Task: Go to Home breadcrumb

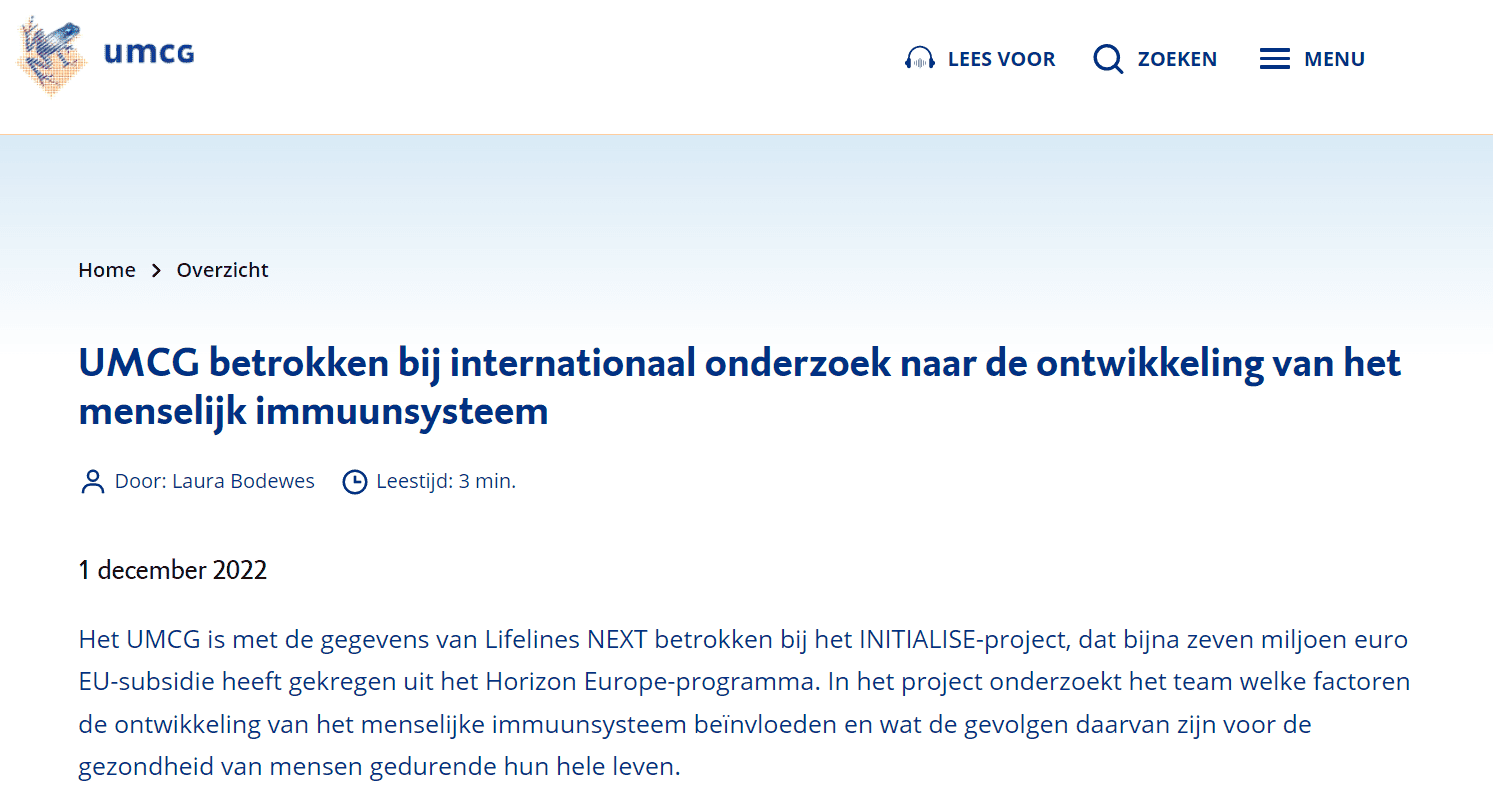Action: [107, 270]
